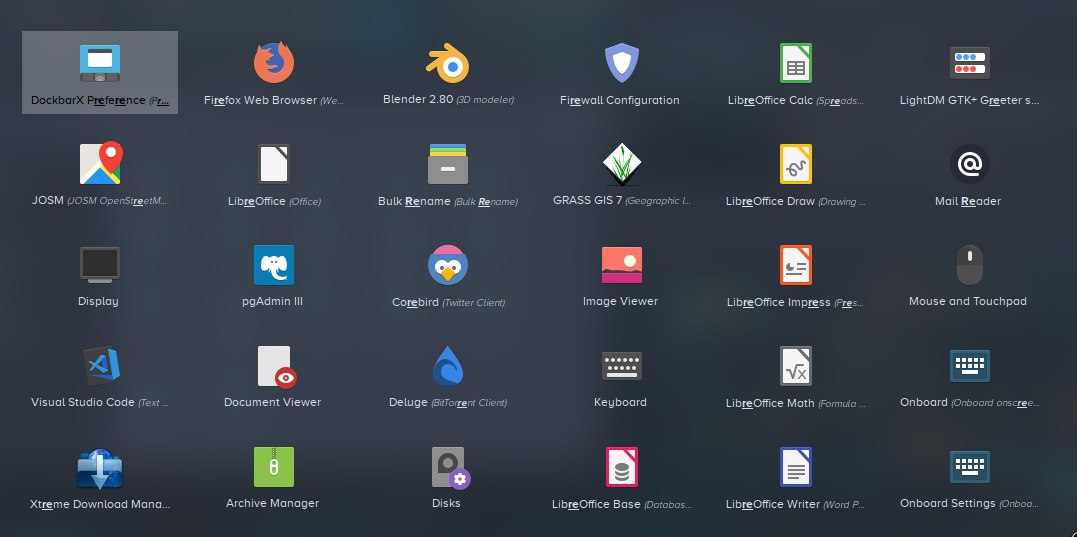Open Keyboard settings icon
The image size is (1077, 537).
click(x=622, y=365)
